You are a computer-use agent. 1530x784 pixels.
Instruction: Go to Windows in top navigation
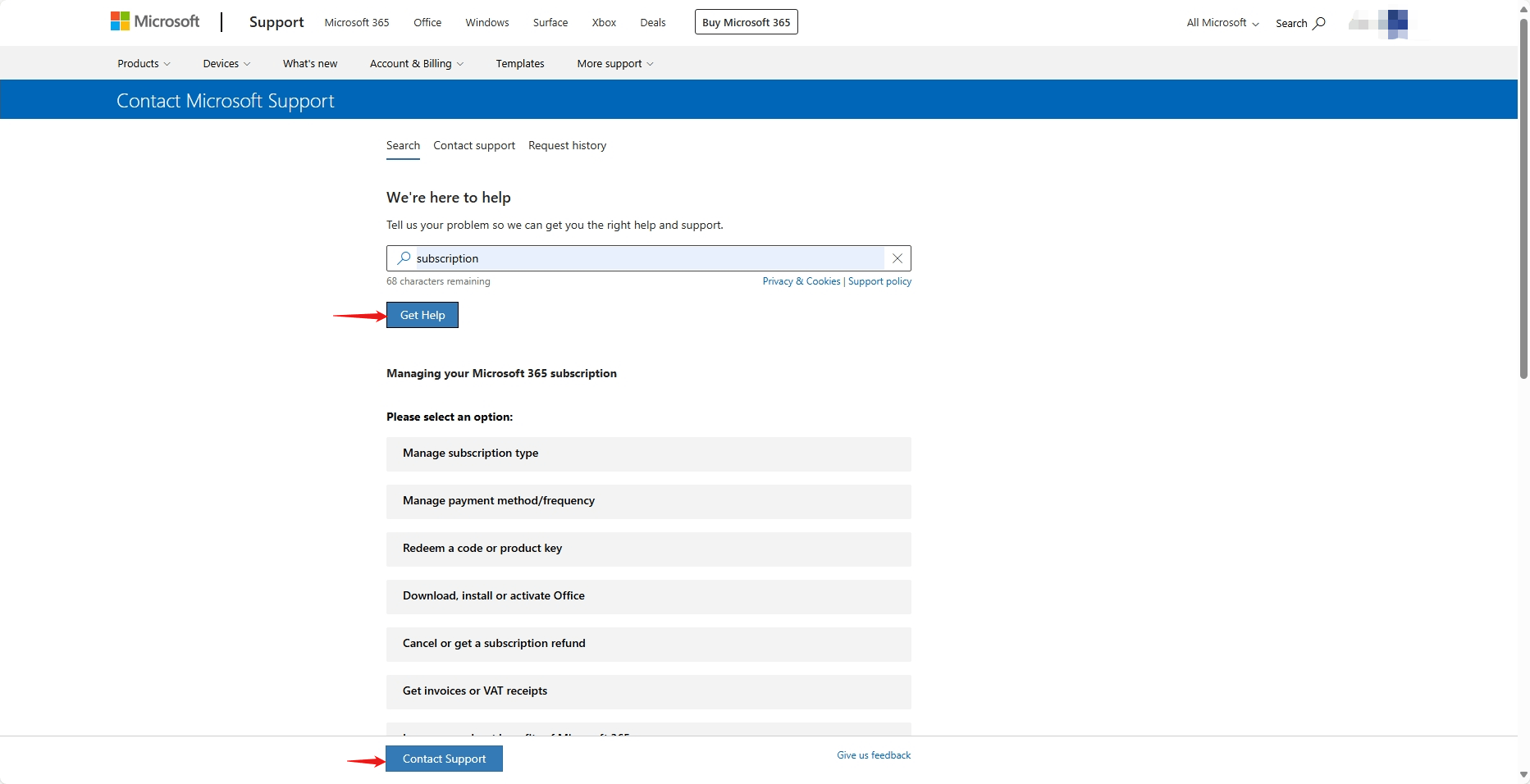[487, 23]
